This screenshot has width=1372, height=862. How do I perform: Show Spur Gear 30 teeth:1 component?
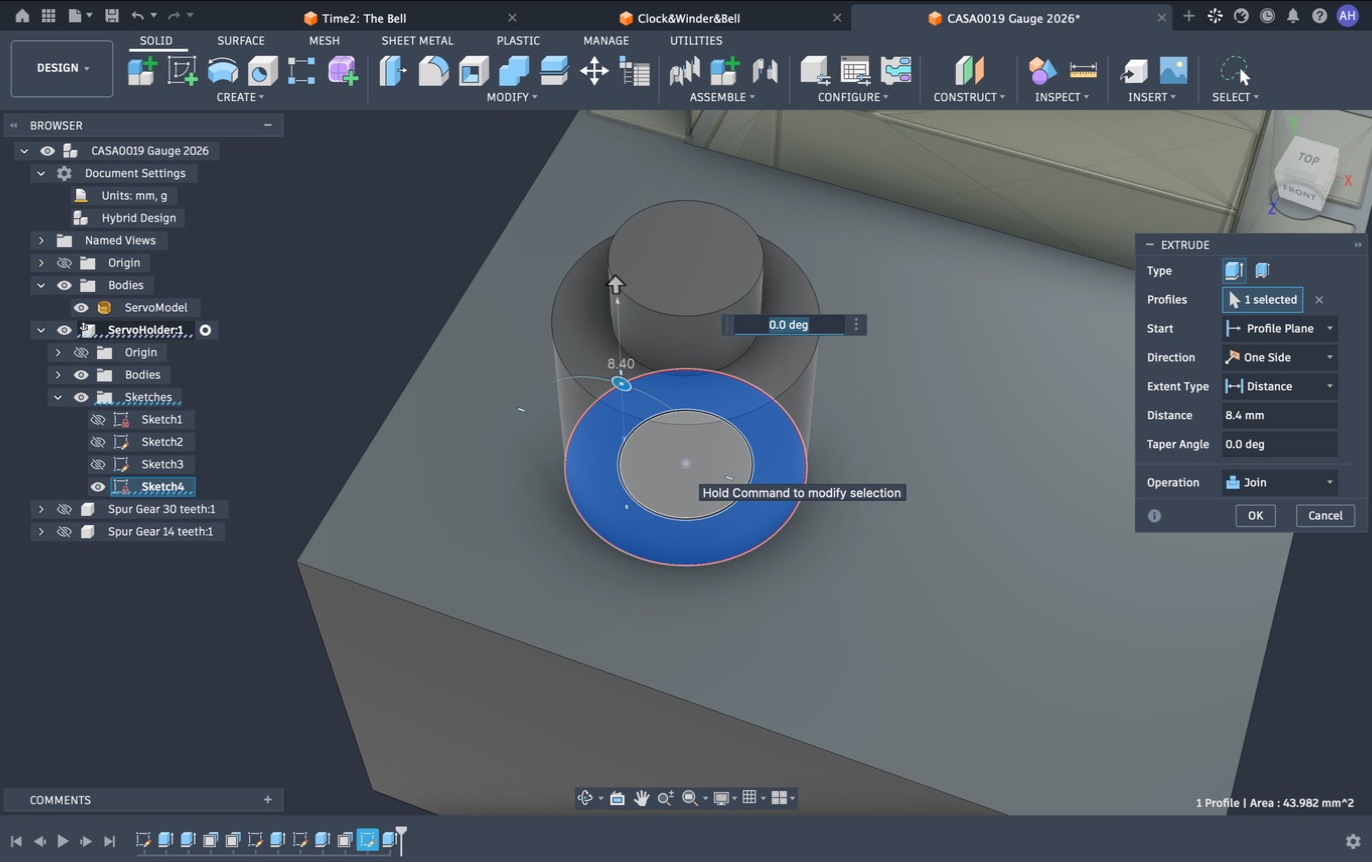point(64,509)
